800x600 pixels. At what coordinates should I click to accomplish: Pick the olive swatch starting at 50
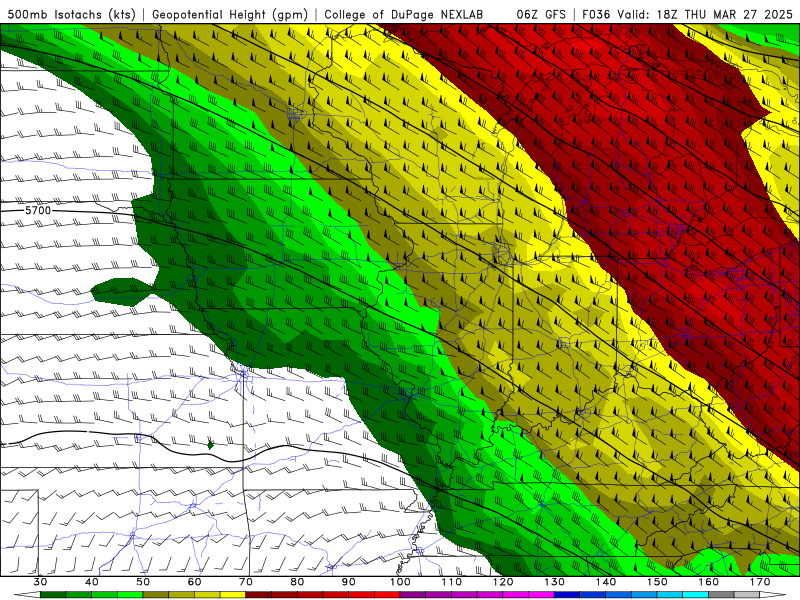coord(156,595)
